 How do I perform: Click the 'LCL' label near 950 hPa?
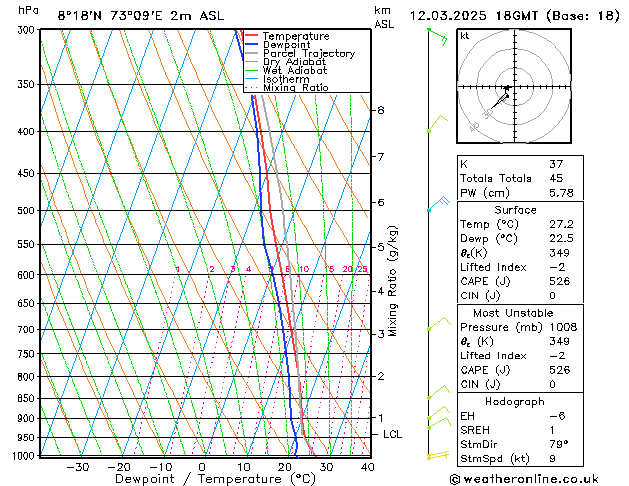[x=392, y=434]
